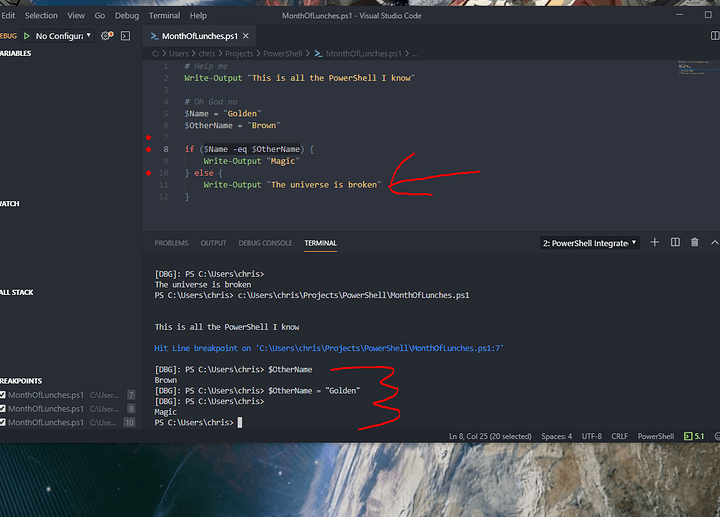Screen dimensions: 720x517
Task: Open the debug console icon in debug toolbar
Action: (125, 36)
